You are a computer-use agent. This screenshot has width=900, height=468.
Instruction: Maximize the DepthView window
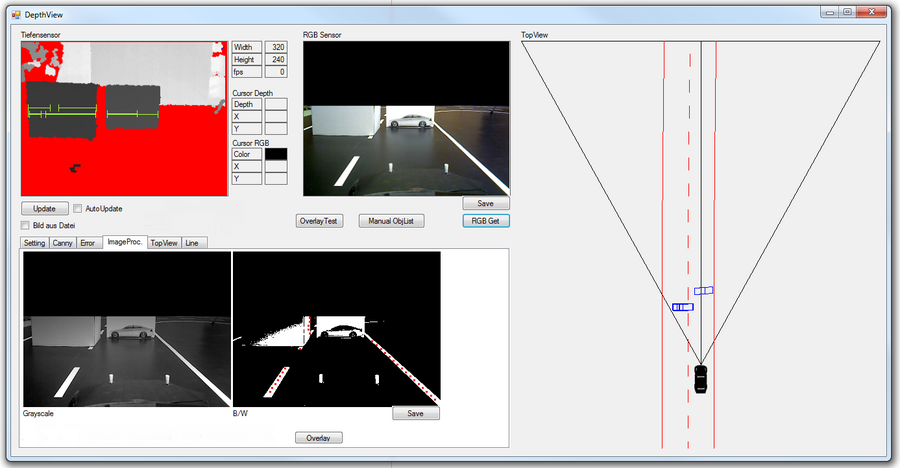point(847,11)
